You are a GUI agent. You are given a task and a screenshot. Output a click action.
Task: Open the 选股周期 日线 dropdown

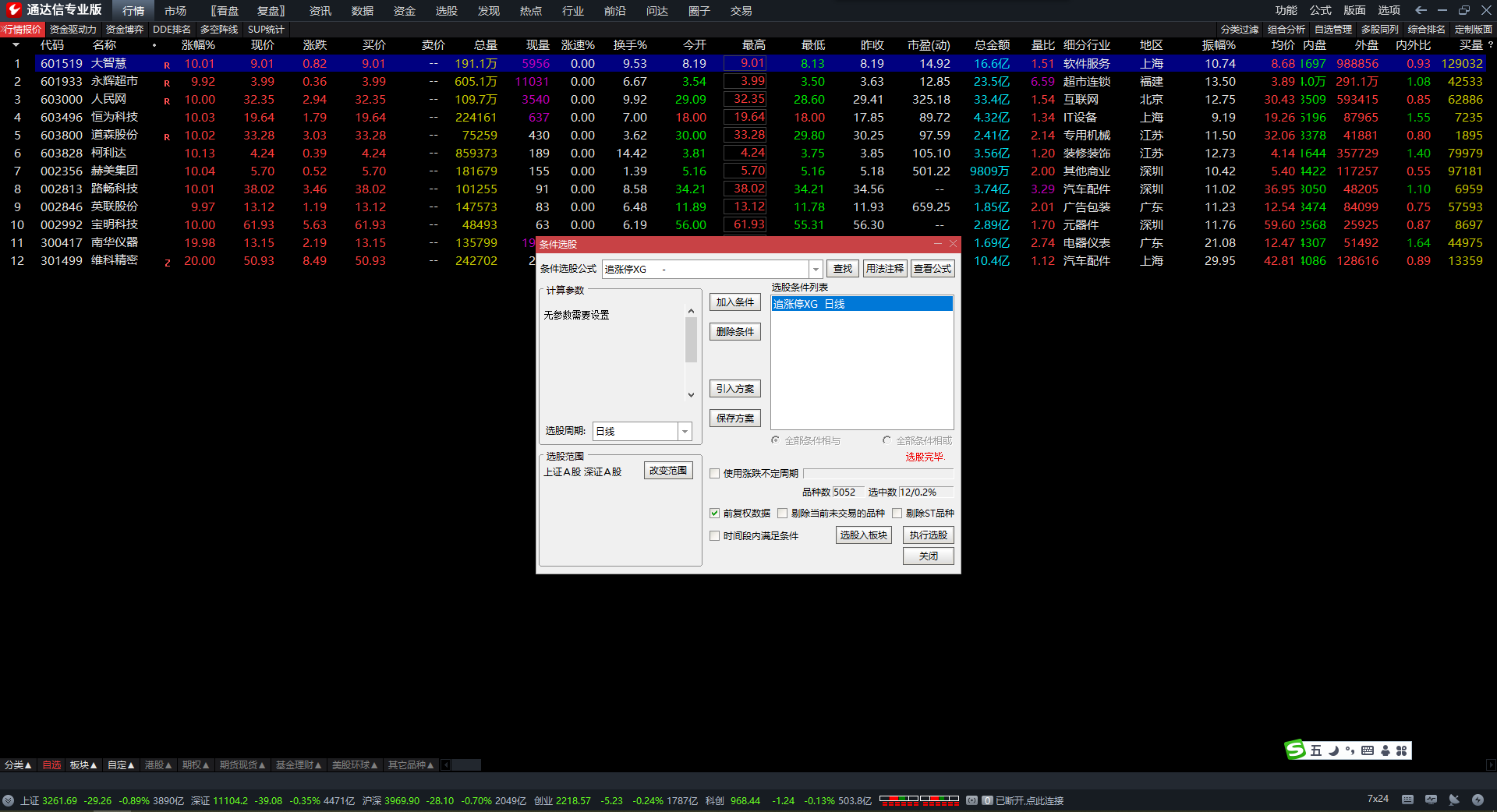[685, 431]
